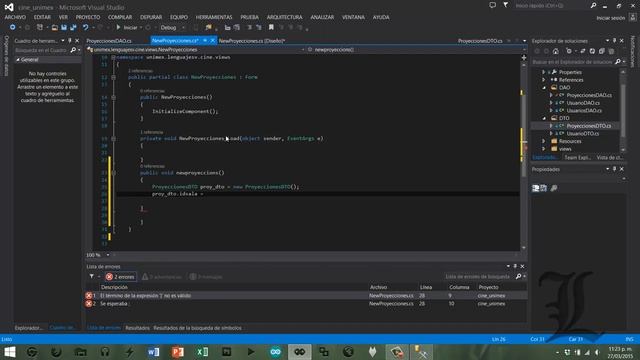The width and height of the screenshot is (640, 360).
Task: Switch to the ProyeccionesDAO.cs tab
Action: (x=109, y=41)
